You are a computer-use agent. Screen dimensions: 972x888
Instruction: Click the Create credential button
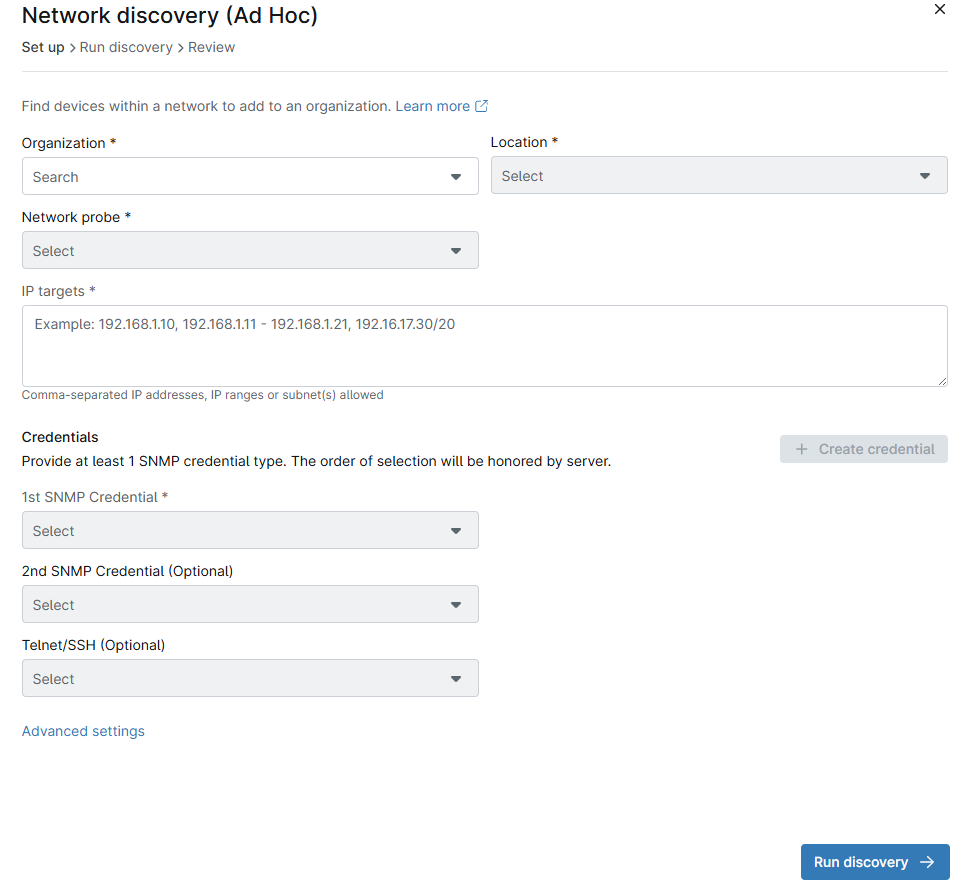tap(864, 449)
